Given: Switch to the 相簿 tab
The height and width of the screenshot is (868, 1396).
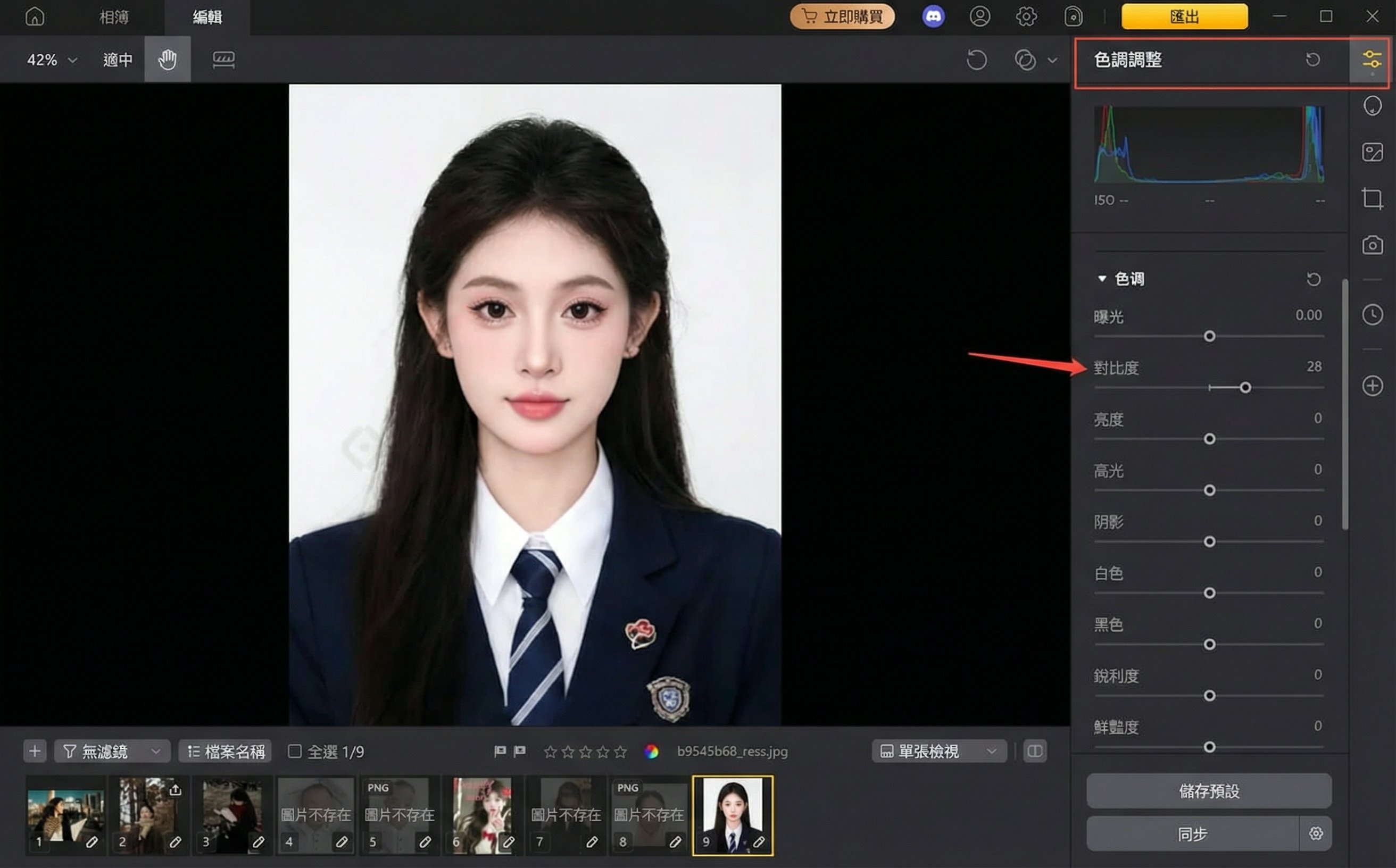Looking at the screenshot, I should click(x=114, y=16).
